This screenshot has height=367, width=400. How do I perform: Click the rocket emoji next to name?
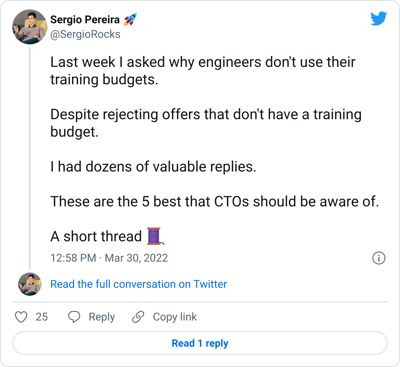(x=130, y=20)
